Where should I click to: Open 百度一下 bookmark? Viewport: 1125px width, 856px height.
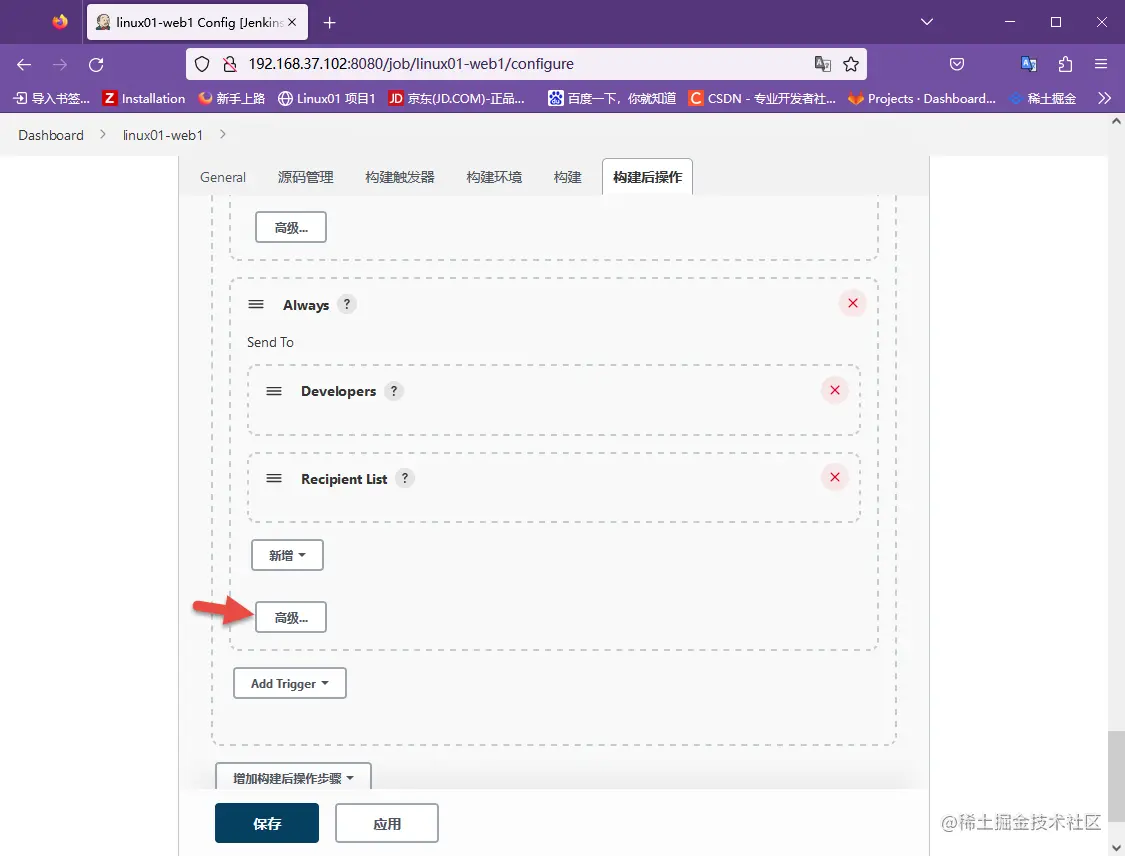612,98
